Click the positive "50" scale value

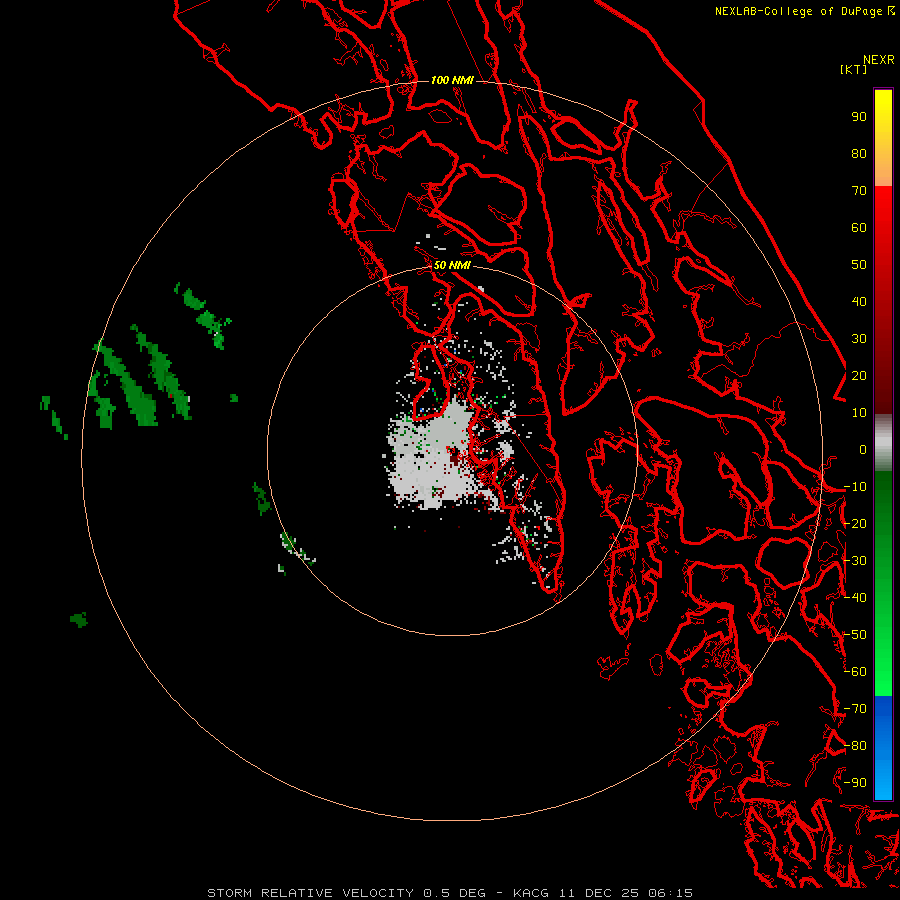point(859,265)
